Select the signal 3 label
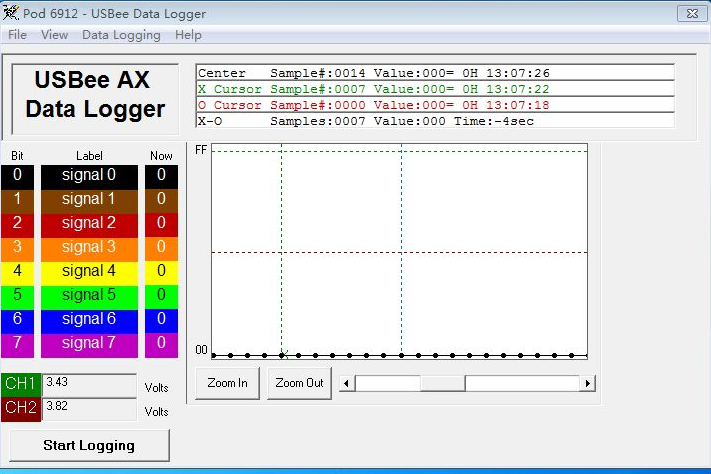Viewport: 711px width, 474px height. (89, 249)
